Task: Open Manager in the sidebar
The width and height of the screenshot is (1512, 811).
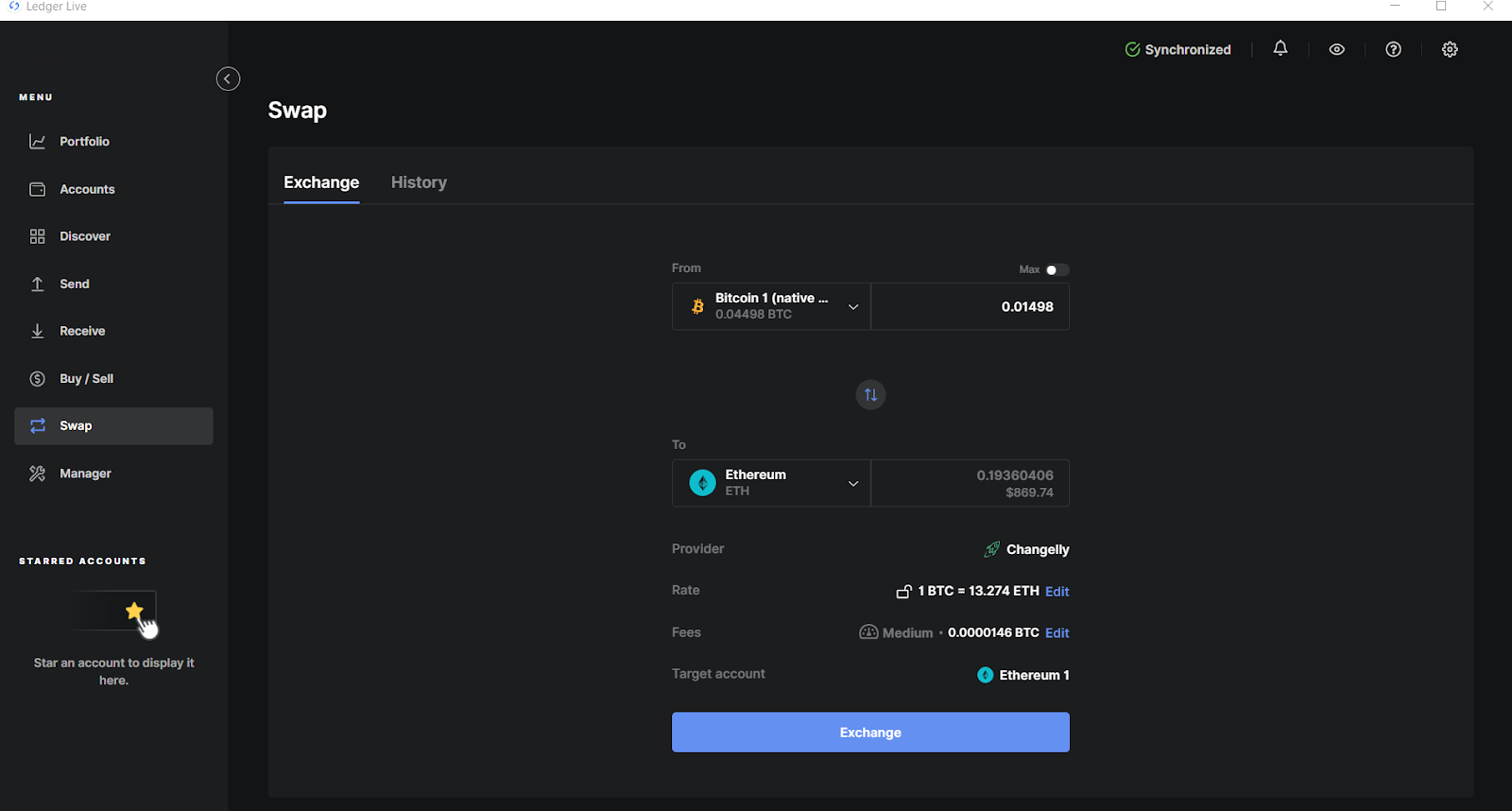Action: coord(85,474)
